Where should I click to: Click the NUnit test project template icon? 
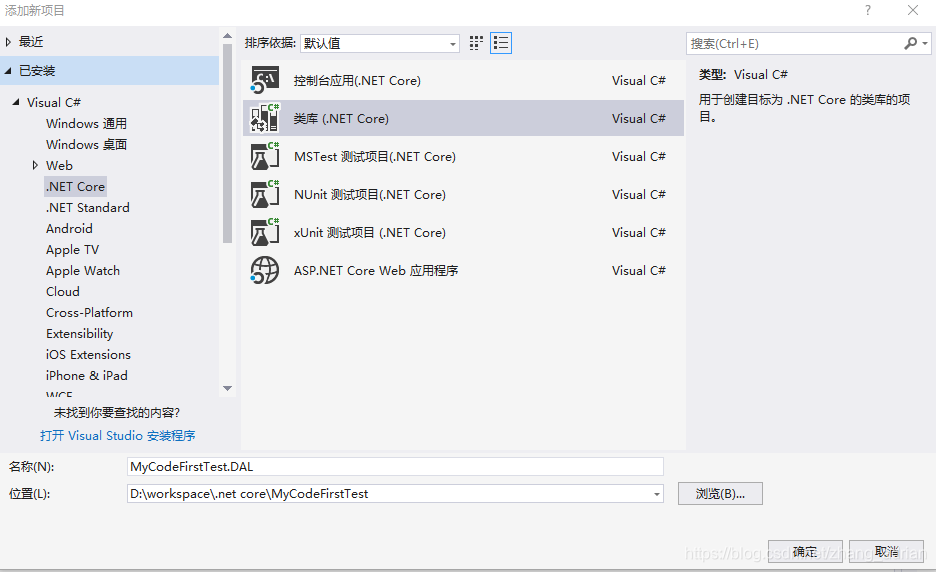(264, 195)
